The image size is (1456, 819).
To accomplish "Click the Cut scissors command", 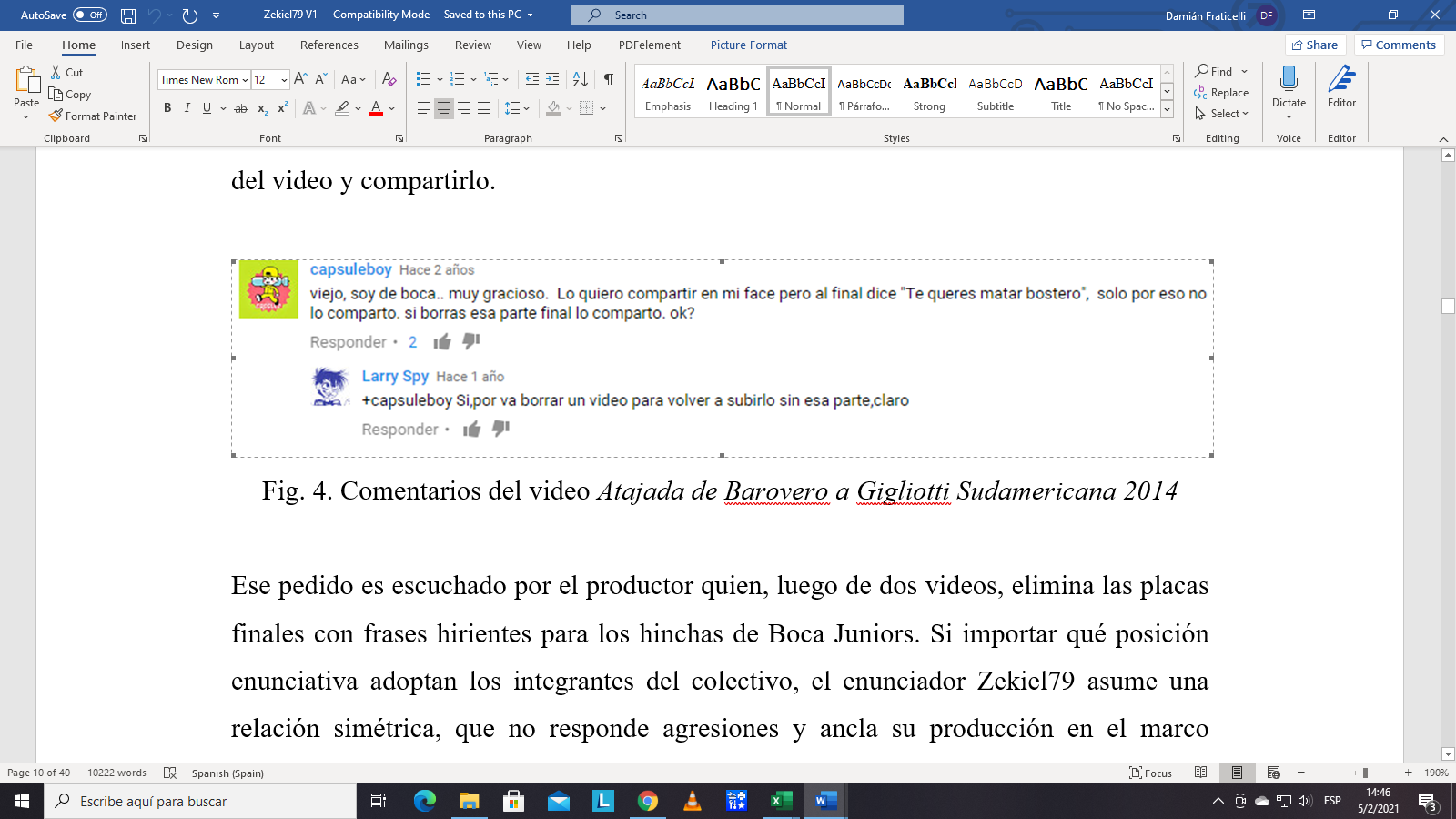I will (66, 72).
